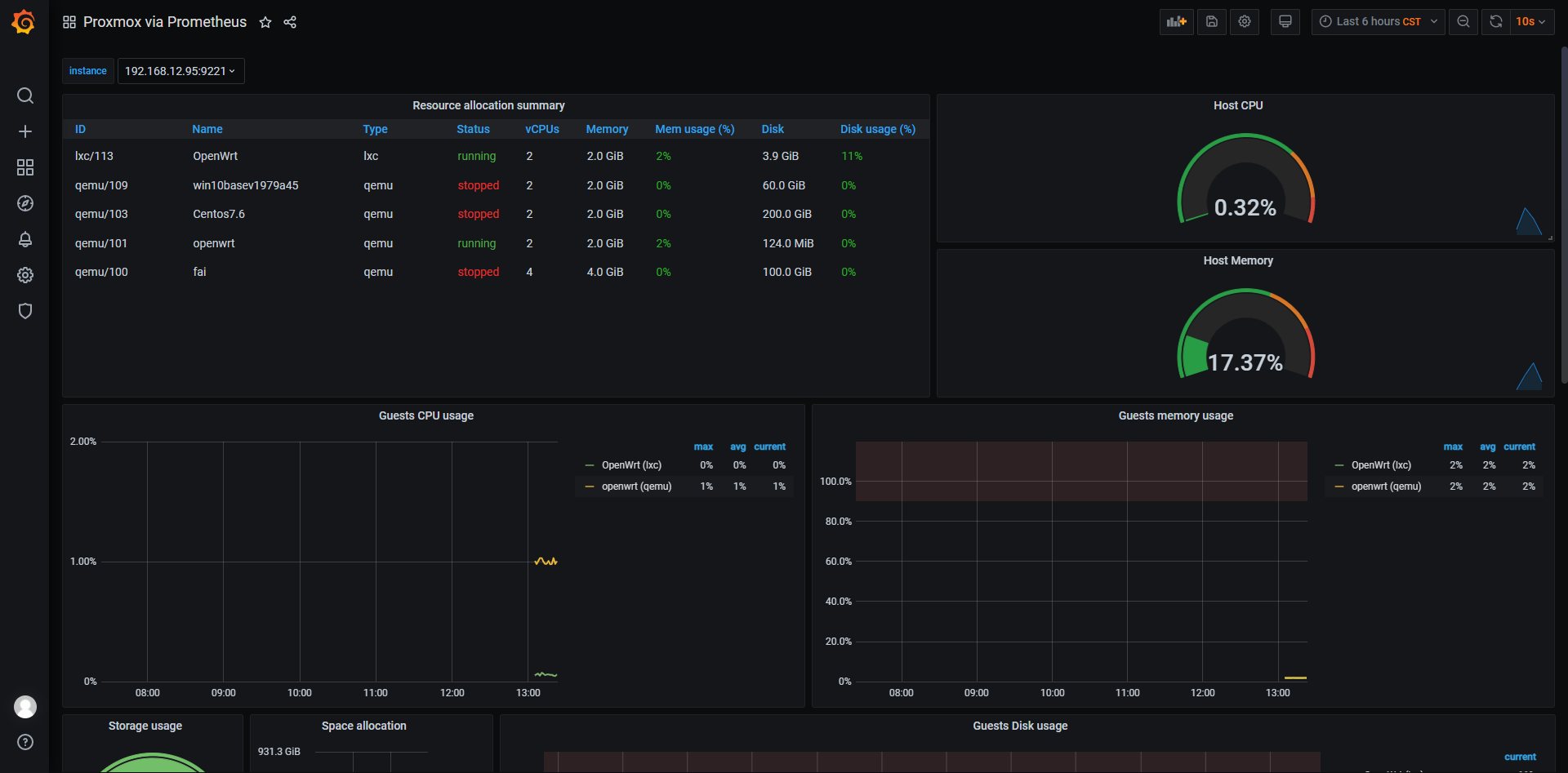Open the instance variable dropdown
Image resolution: width=1568 pixels, height=773 pixels.
click(x=180, y=71)
